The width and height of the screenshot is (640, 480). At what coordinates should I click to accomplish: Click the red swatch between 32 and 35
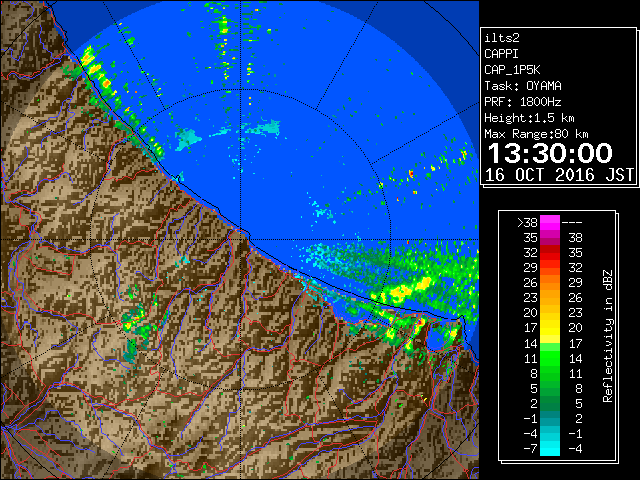(x=550, y=253)
